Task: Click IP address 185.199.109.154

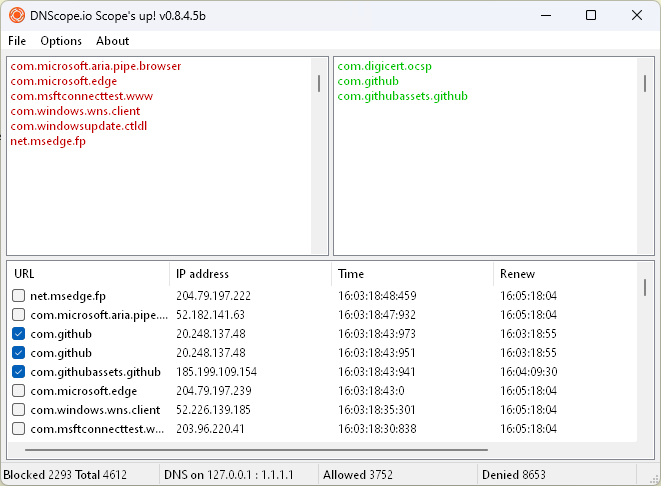Action: click(216, 371)
